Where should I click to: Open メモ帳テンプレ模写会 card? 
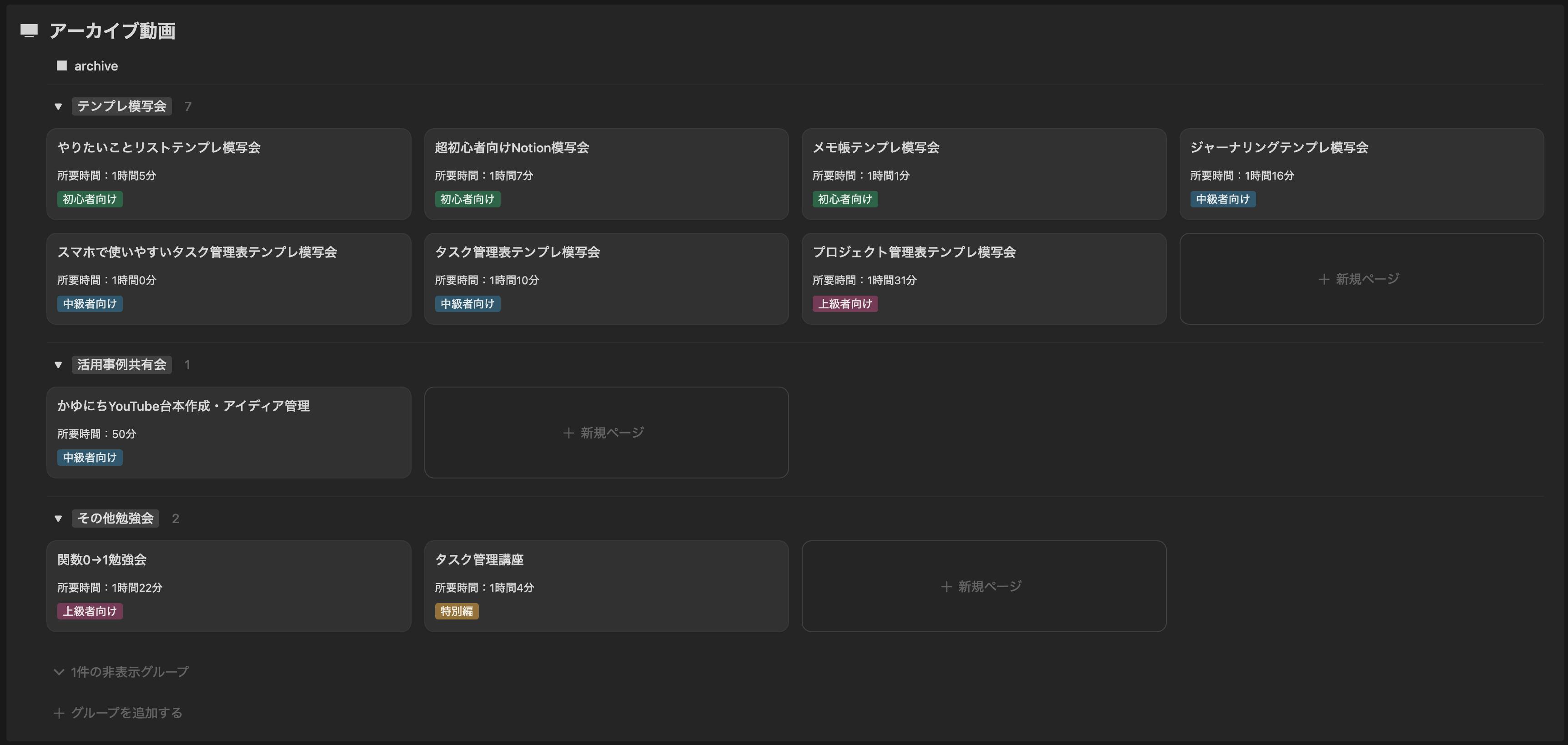point(984,174)
